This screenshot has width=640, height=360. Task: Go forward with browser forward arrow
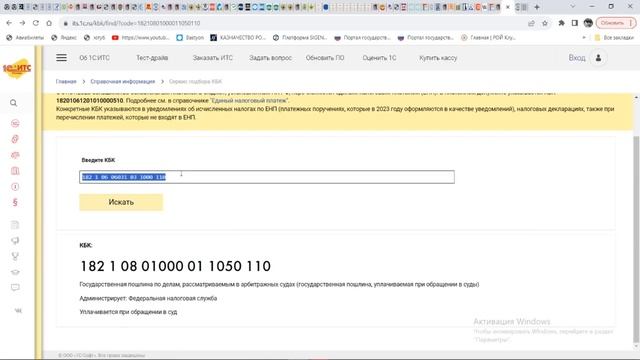(x=22, y=23)
